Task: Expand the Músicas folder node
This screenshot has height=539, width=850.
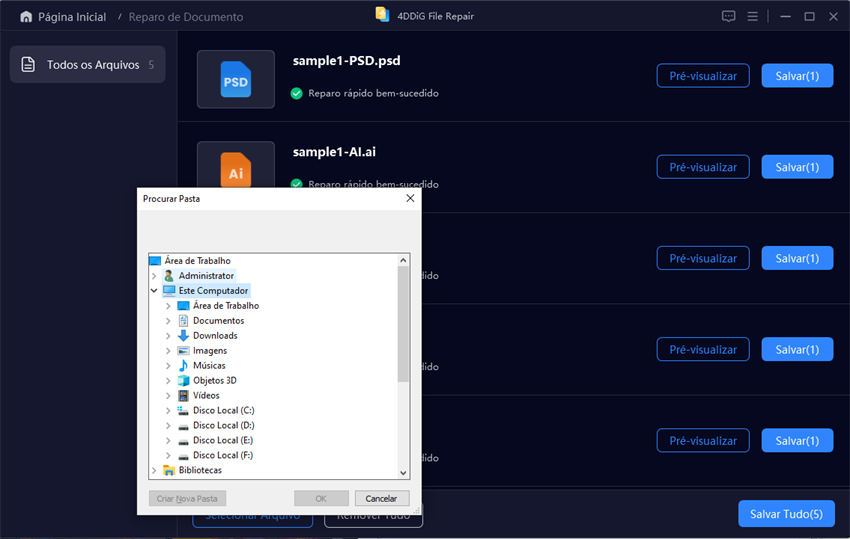Action: pyautogui.click(x=168, y=365)
